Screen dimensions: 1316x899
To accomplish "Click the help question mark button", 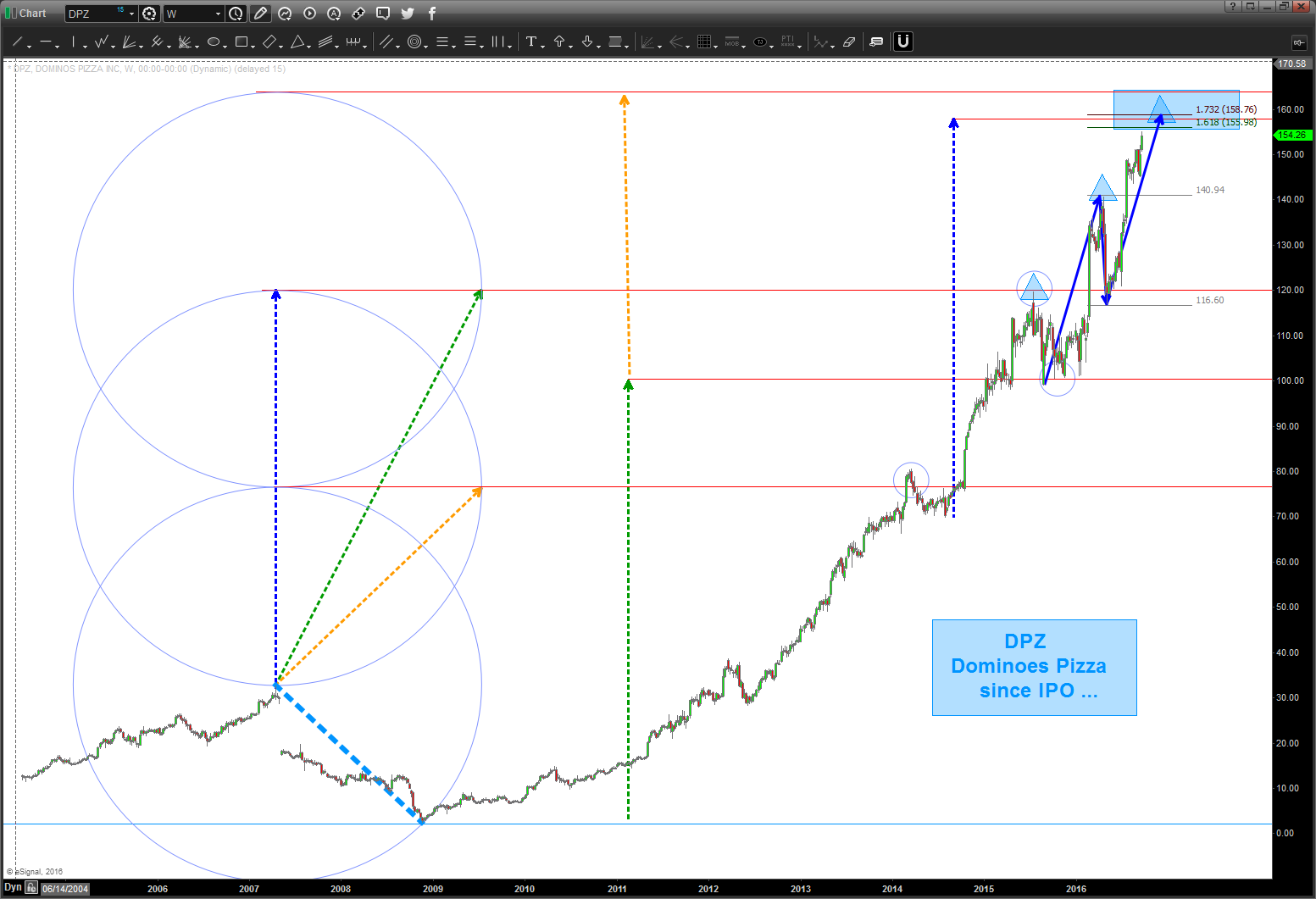I will pyautogui.click(x=1232, y=7).
